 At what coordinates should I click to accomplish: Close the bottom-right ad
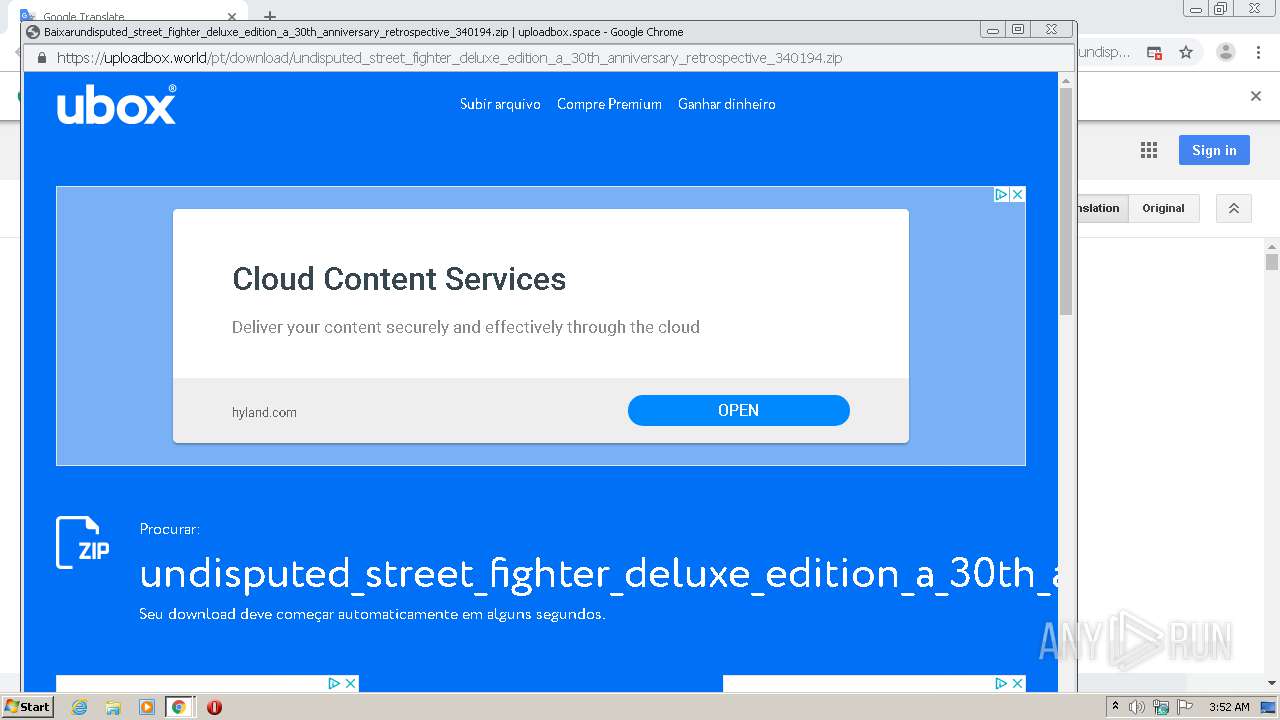click(x=1018, y=683)
